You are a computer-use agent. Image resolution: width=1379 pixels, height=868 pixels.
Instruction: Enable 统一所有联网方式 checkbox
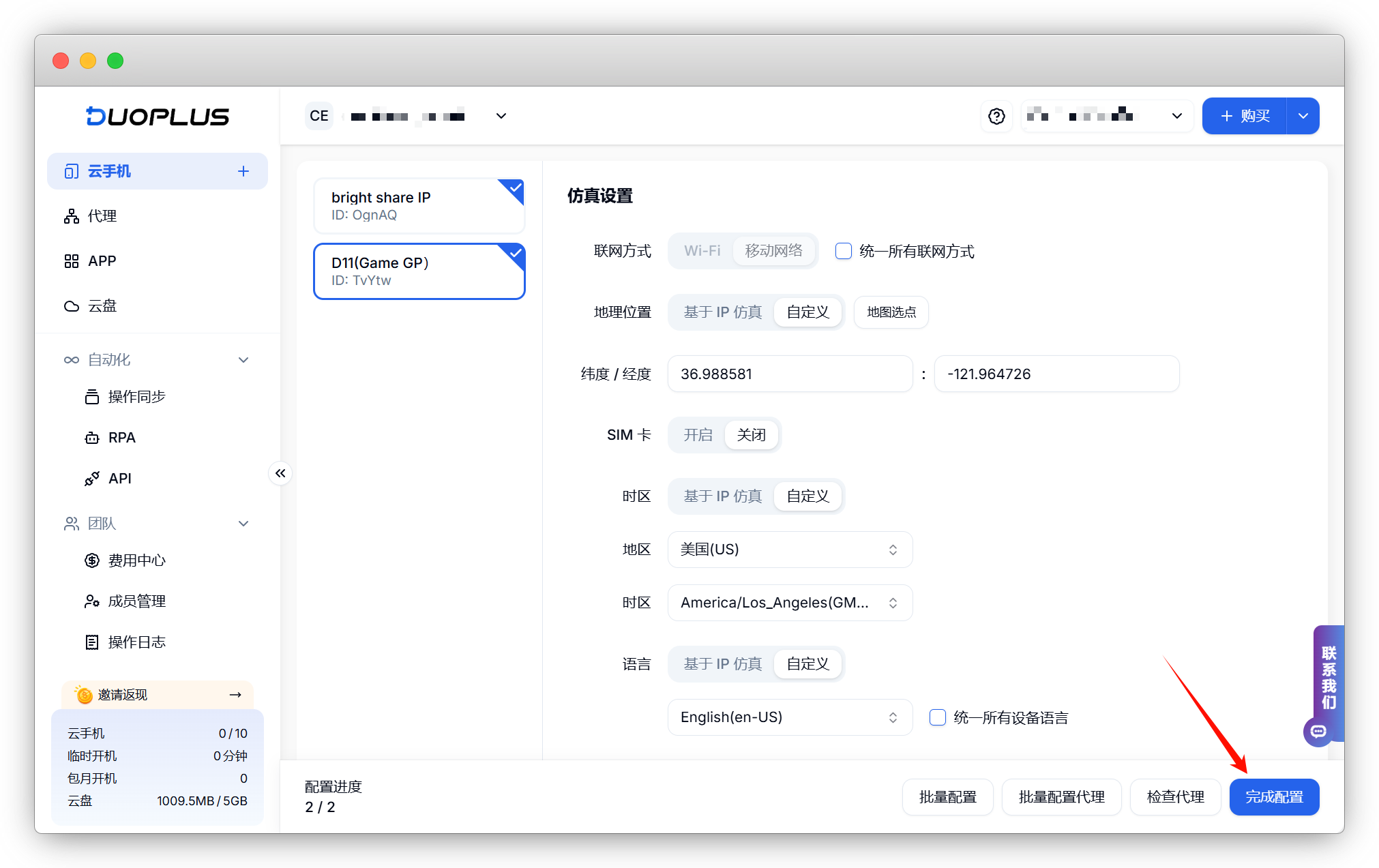pyautogui.click(x=844, y=251)
